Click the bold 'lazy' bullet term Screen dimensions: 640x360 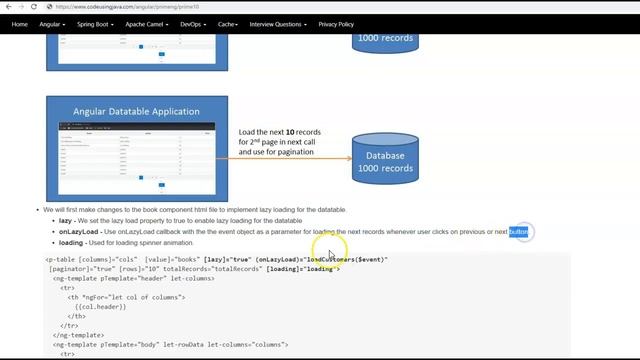[65, 221]
